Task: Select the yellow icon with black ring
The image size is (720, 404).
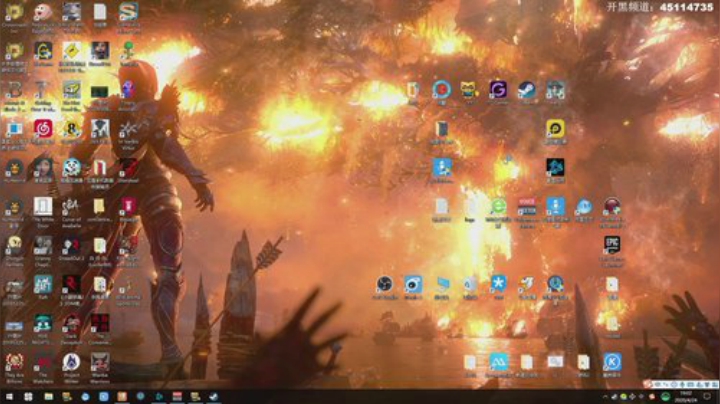Action: [555, 129]
